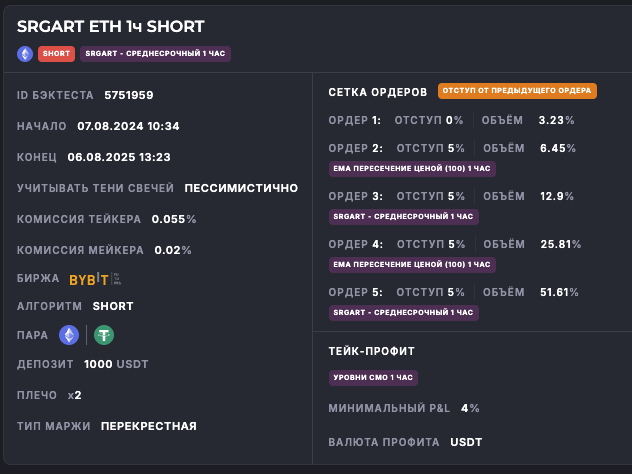Click the EMA tag under ОРДЕР 4
Screen dimensions: 632x474
pos(412,264)
